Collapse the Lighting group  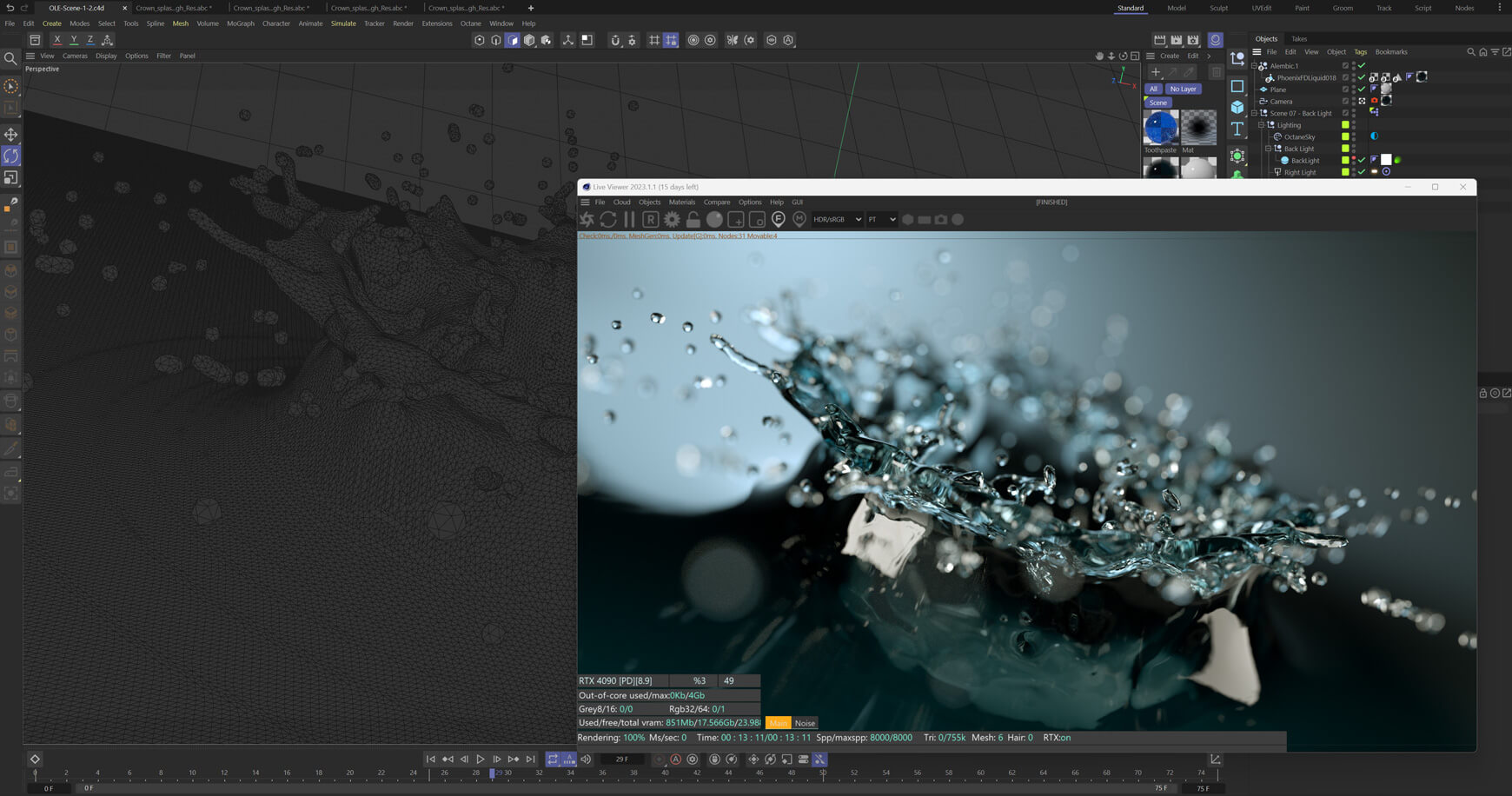[1261, 125]
